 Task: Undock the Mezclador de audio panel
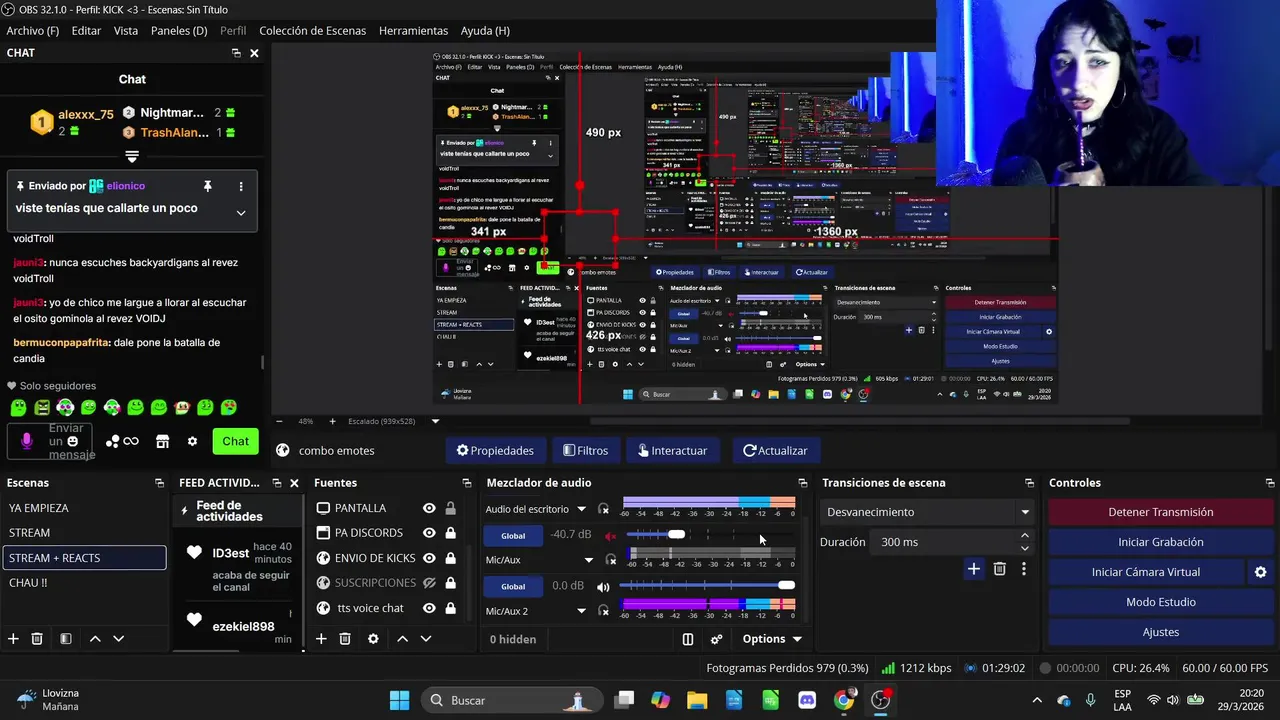coord(802,483)
